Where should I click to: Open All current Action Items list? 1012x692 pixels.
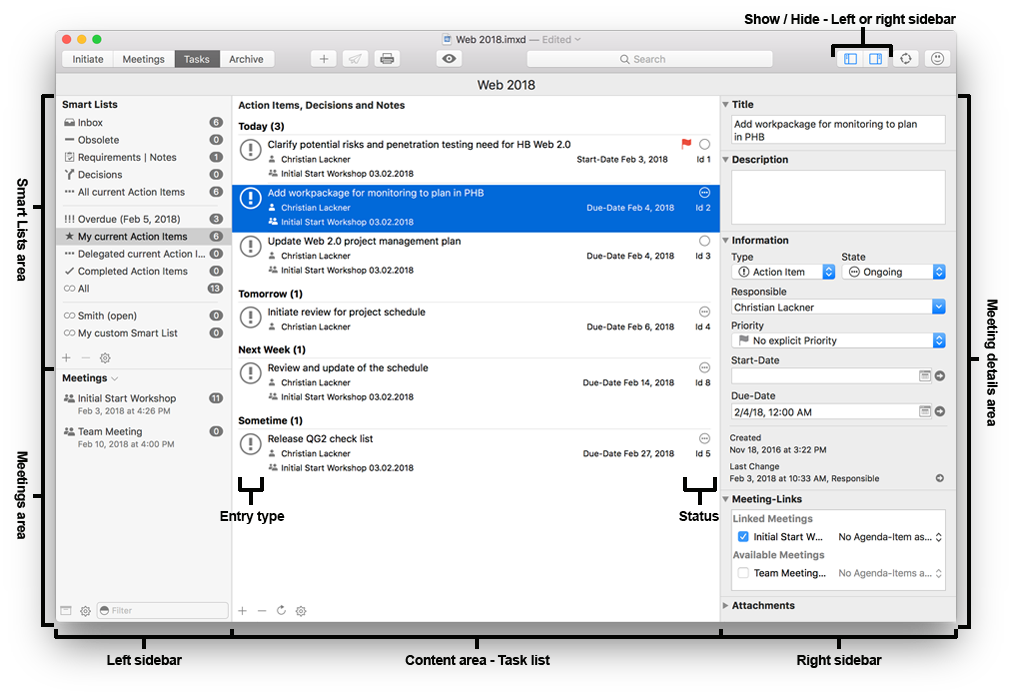point(143,192)
